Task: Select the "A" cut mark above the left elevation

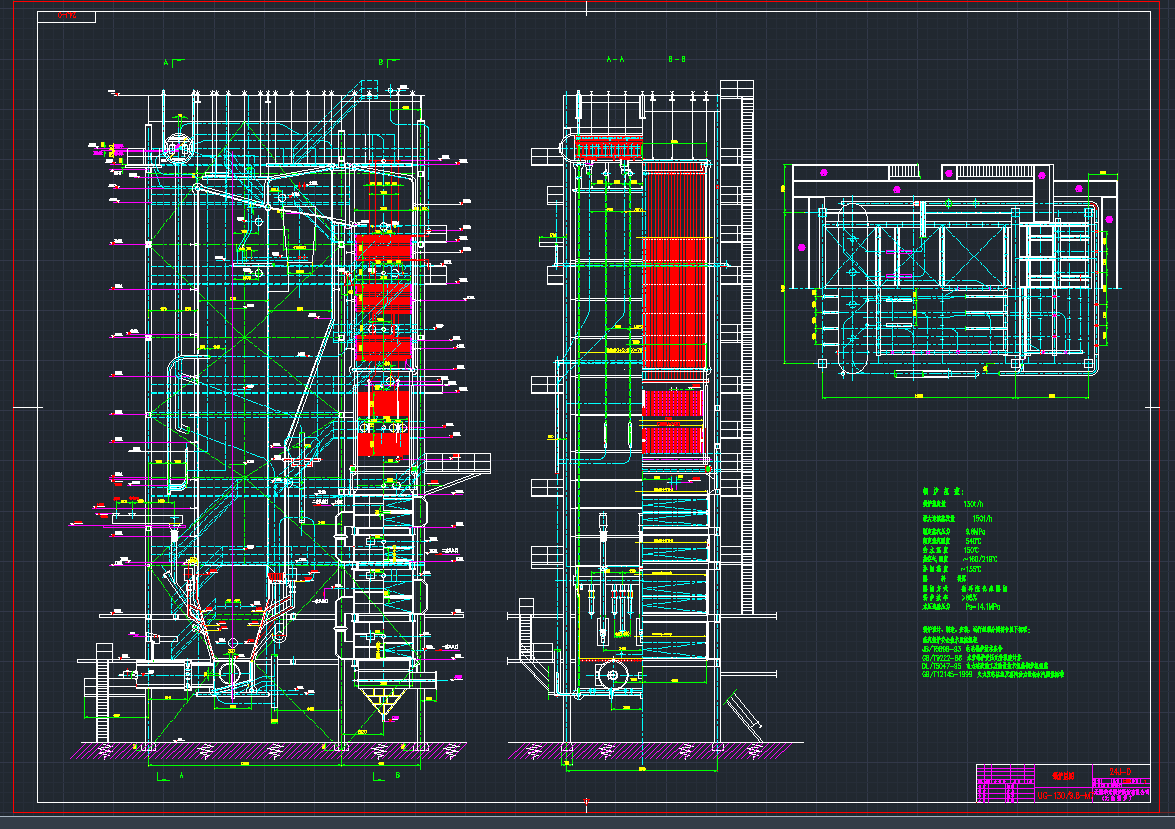Action: (x=166, y=63)
